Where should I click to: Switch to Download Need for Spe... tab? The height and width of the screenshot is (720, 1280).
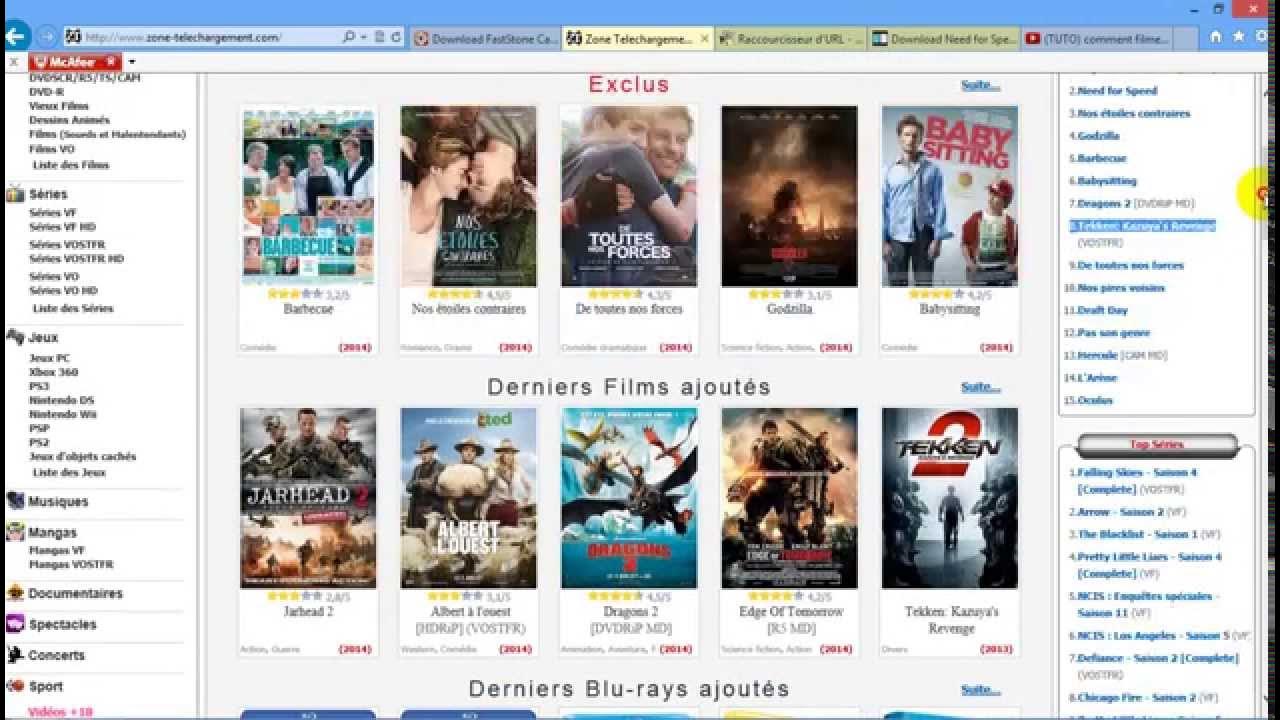(x=944, y=39)
